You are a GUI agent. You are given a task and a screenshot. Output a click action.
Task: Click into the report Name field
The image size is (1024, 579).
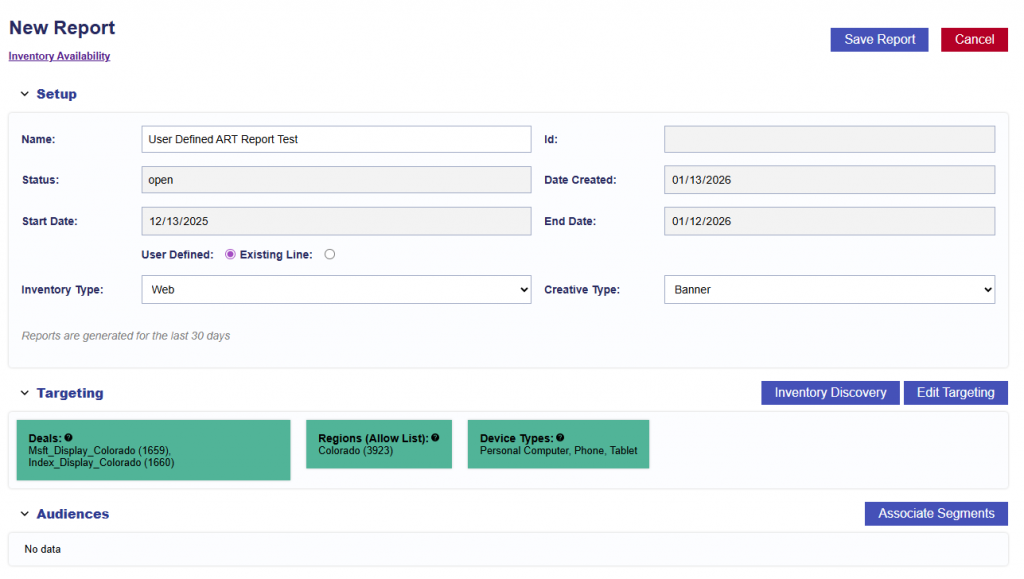(336, 139)
